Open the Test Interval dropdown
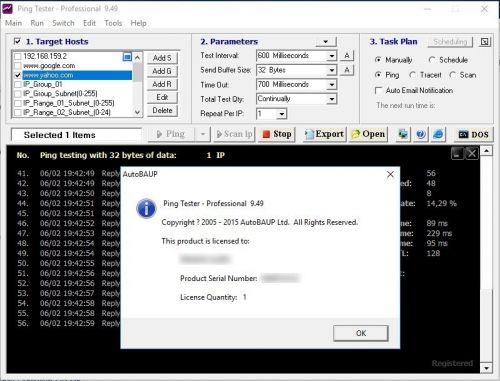The width and height of the screenshot is (500, 381). 331,56
